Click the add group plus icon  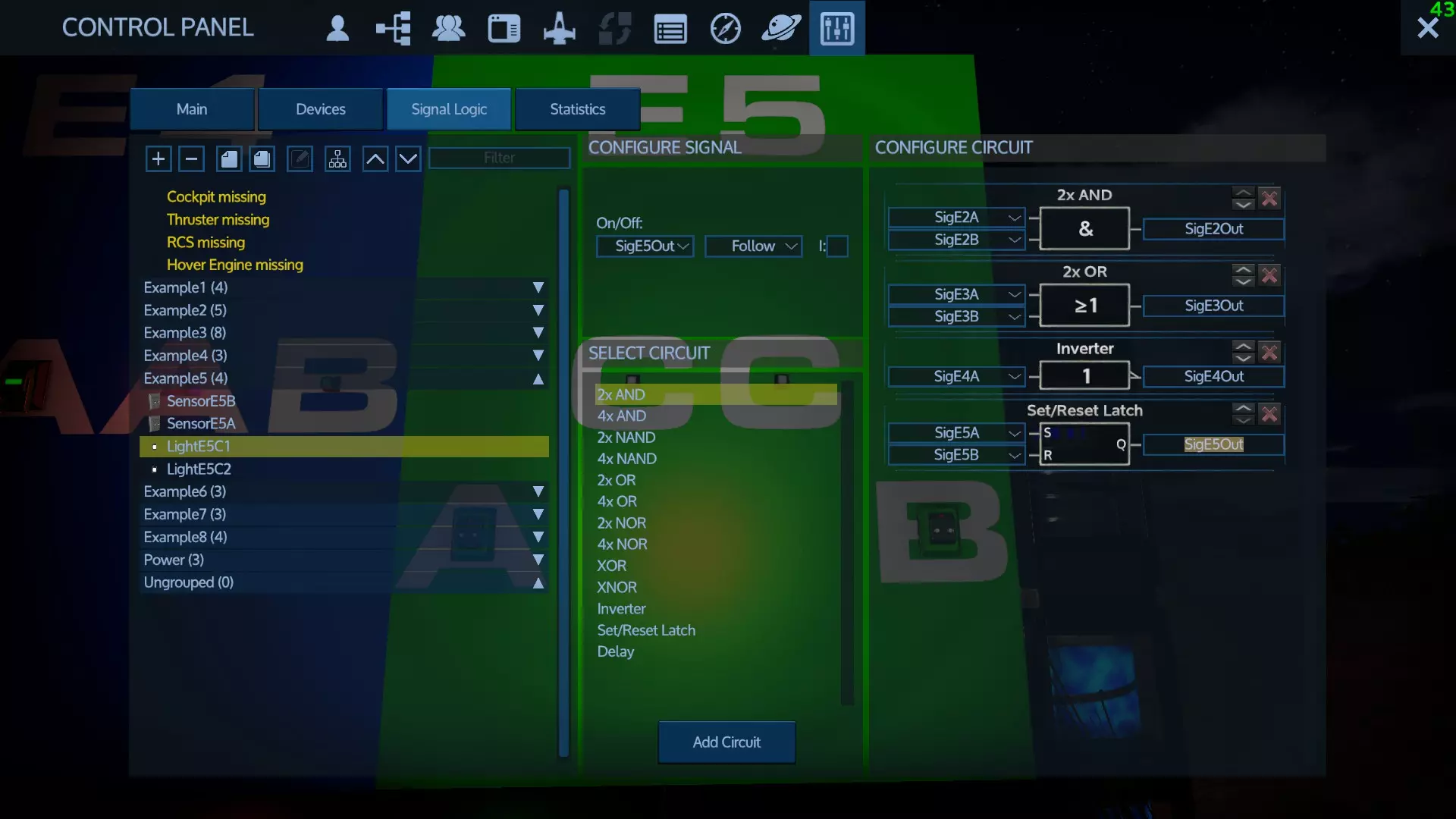(x=158, y=158)
